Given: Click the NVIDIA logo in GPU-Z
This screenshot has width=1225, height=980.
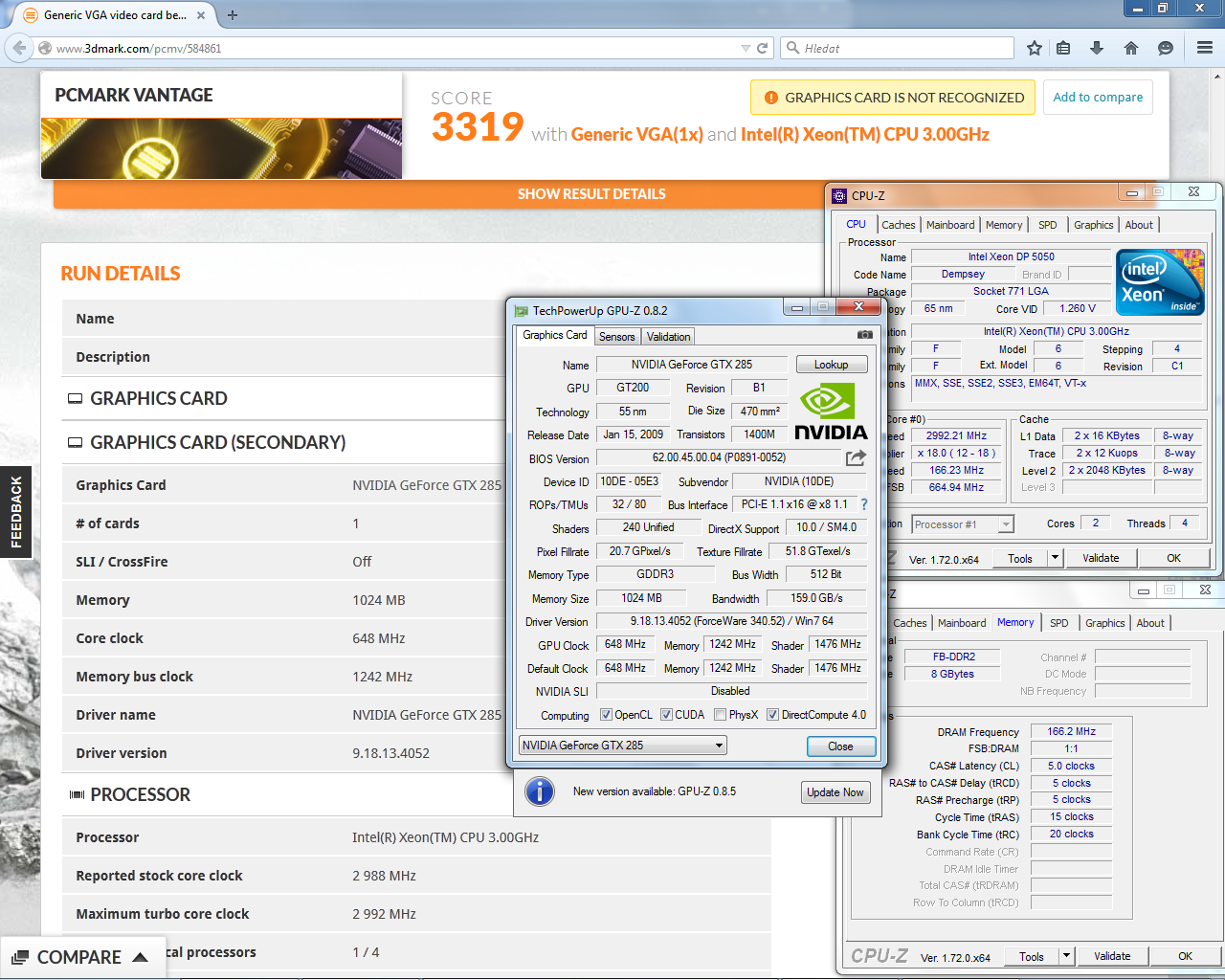Looking at the screenshot, I should point(831,412).
